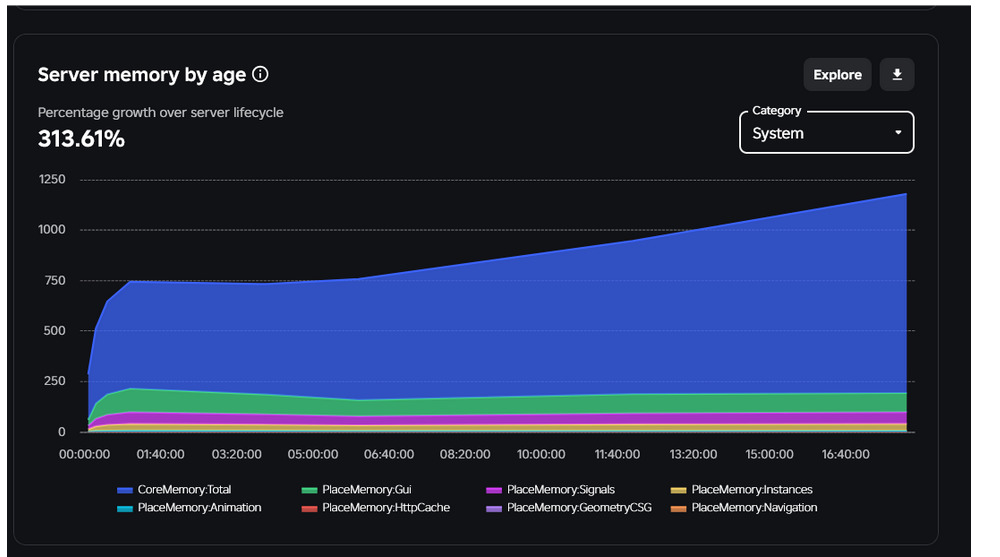Click the 15:00:00 x-axis label

[x=769, y=454]
